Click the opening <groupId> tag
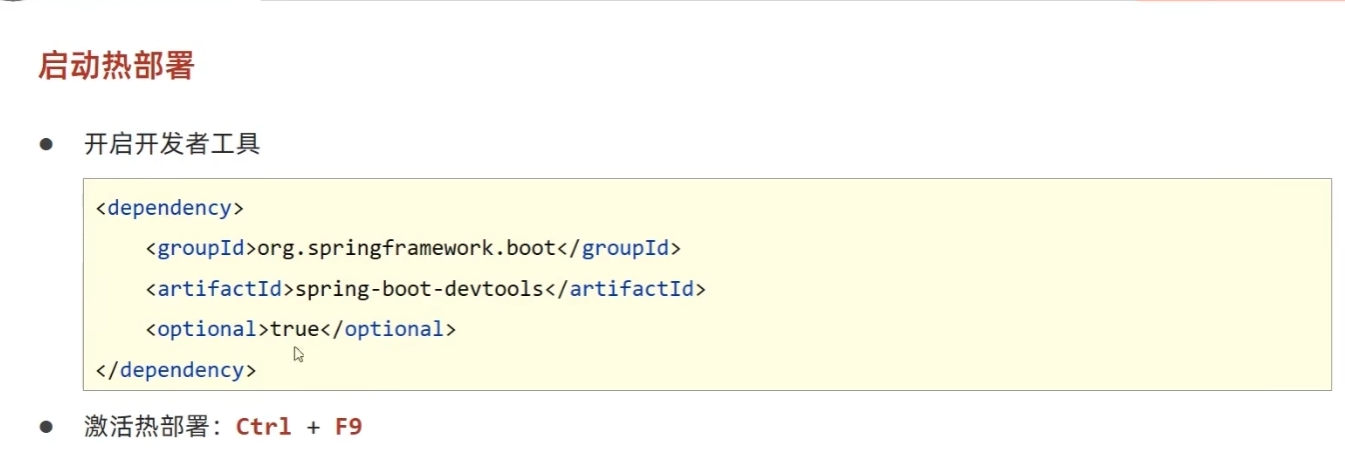The image size is (1345, 475). click(x=201, y=248)
